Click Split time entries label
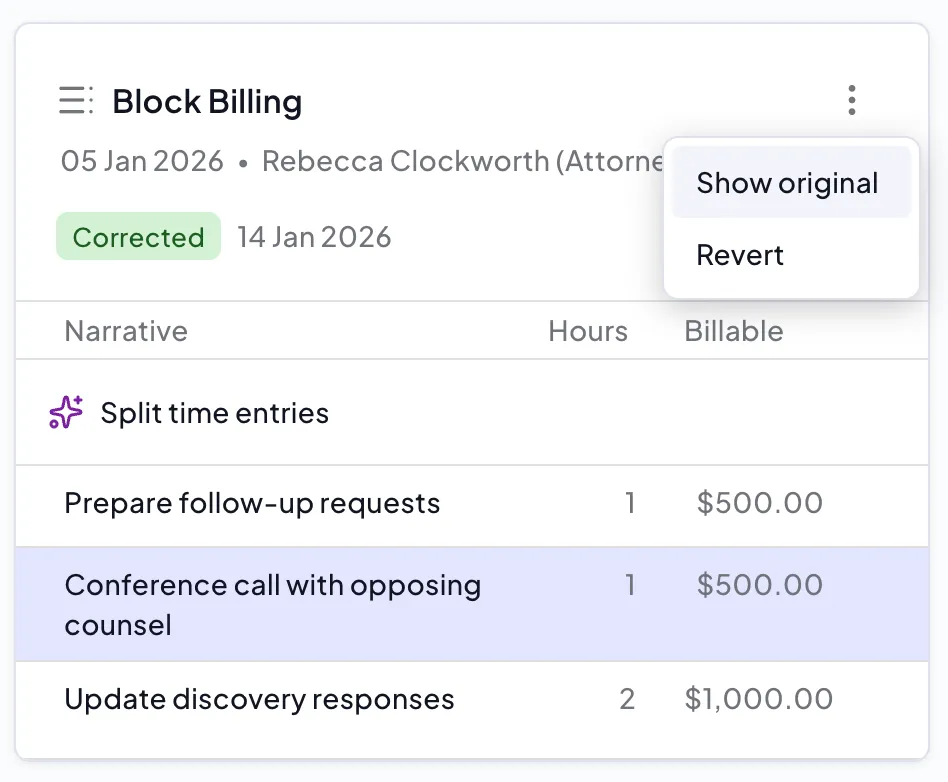The width and height of the screenshot is (948, 782). (214, 413)
